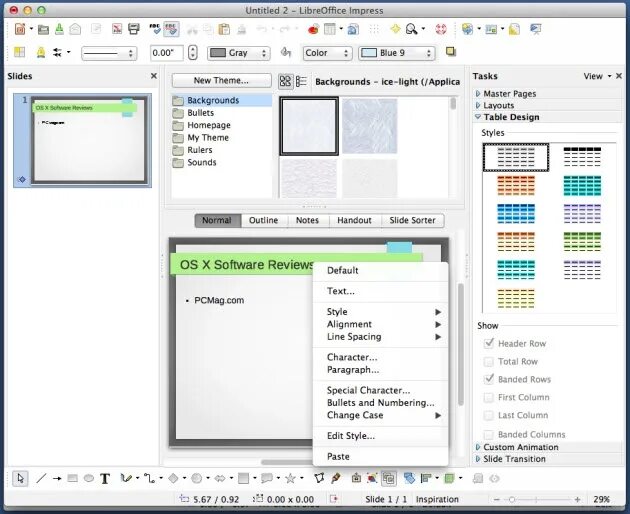Apply the orange table design style
The image size is (630, 514).
coord(516,185)
